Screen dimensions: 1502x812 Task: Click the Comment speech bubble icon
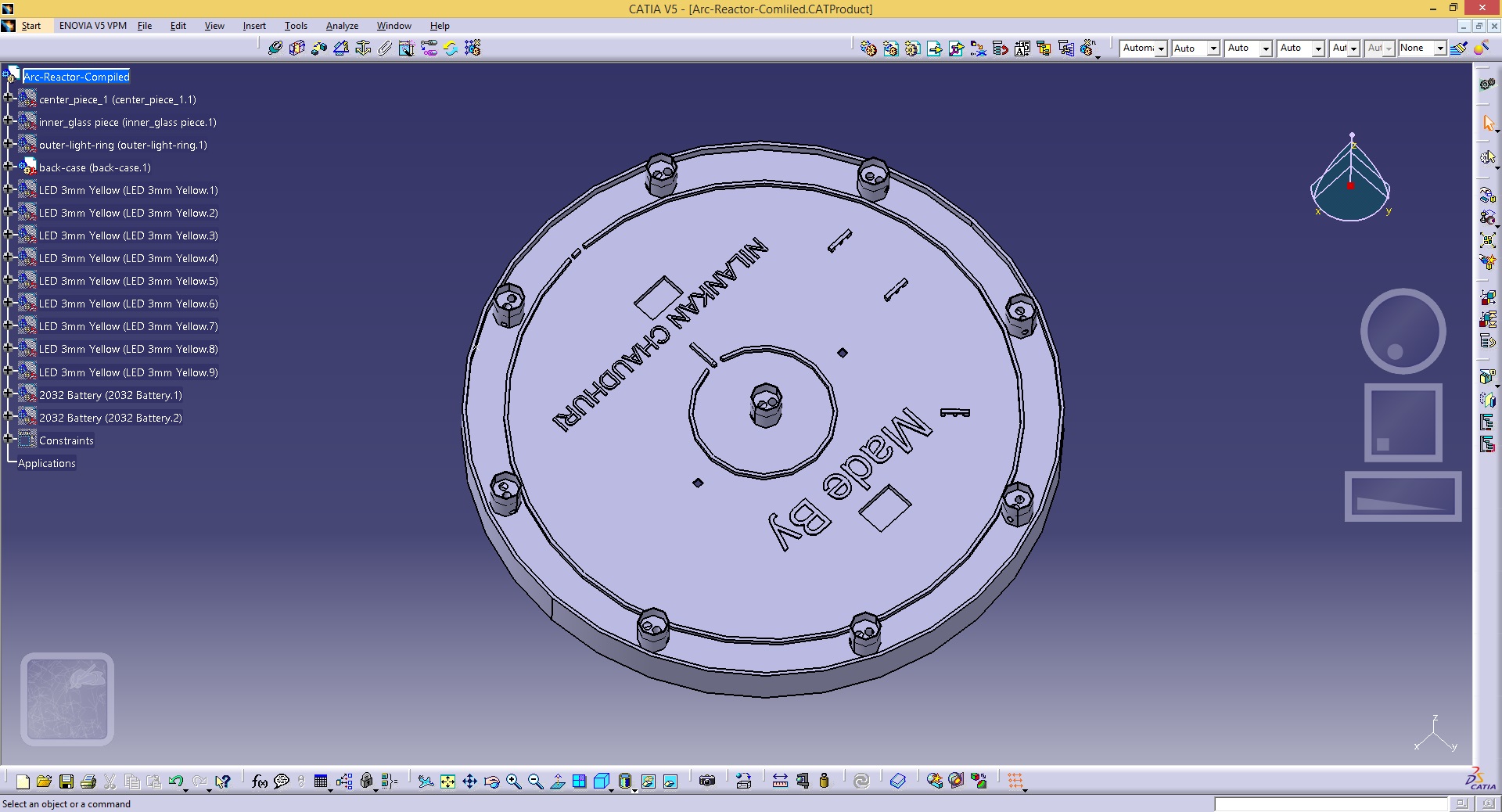click(x=282, y=781)
